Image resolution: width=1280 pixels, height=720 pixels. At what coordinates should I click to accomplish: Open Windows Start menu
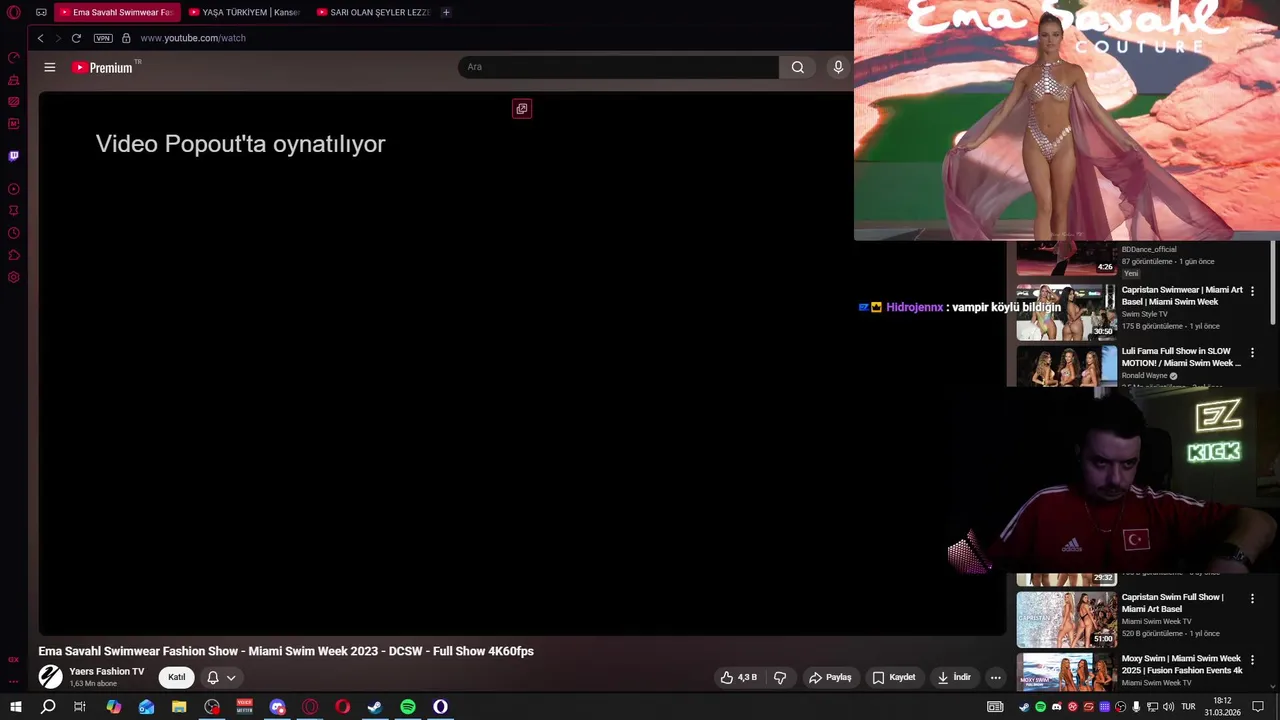click(x=15, y=707)
